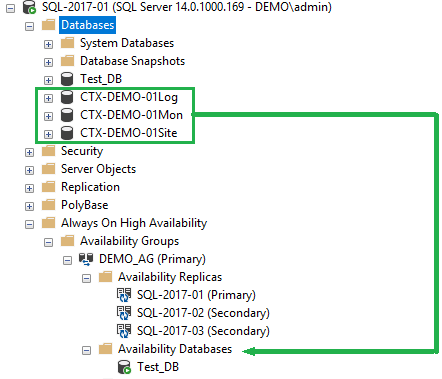Select the Availability Groups label
Viewport: 442px width, 379px height.
(129, 241)
